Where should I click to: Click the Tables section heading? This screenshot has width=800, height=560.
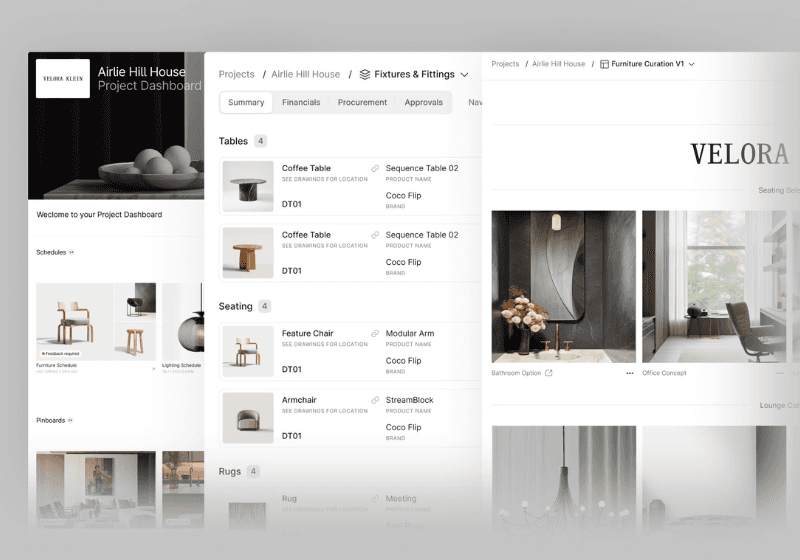click(233, 141)
